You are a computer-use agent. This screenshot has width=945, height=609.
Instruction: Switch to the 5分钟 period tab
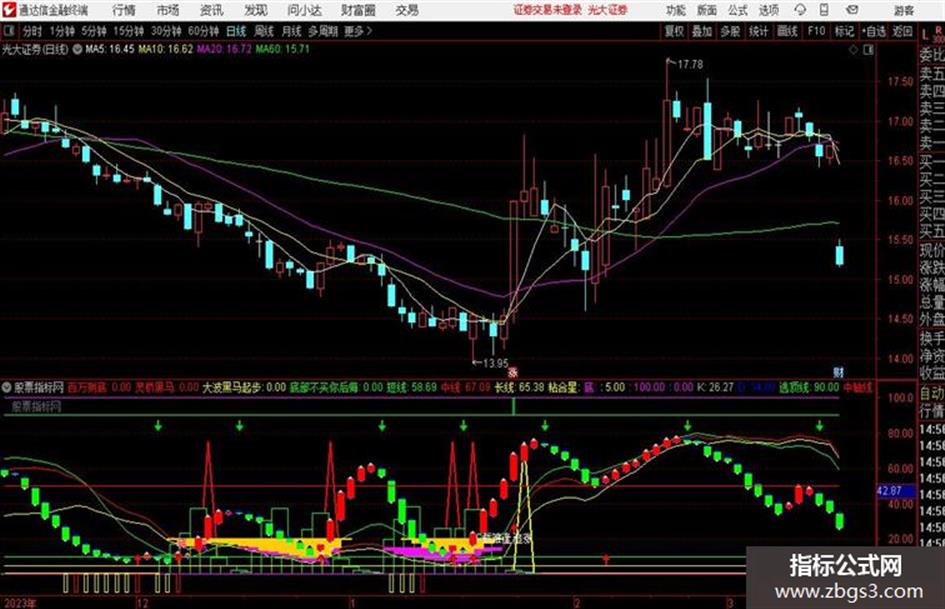[93, 31]
